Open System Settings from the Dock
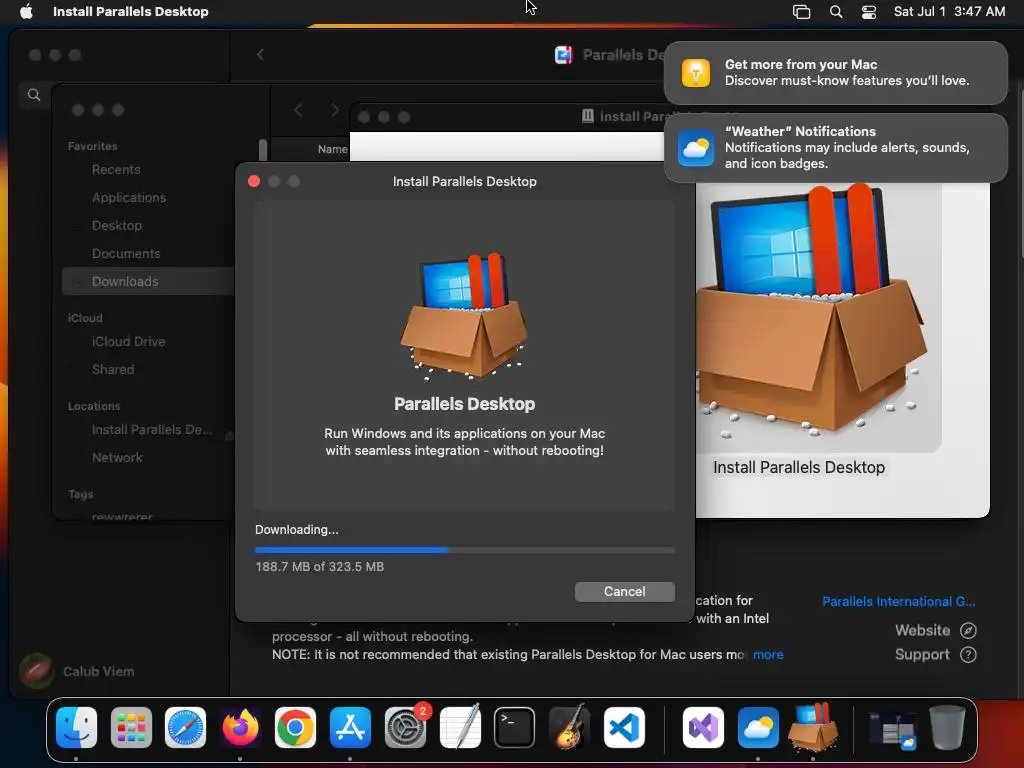 (406, 727)
